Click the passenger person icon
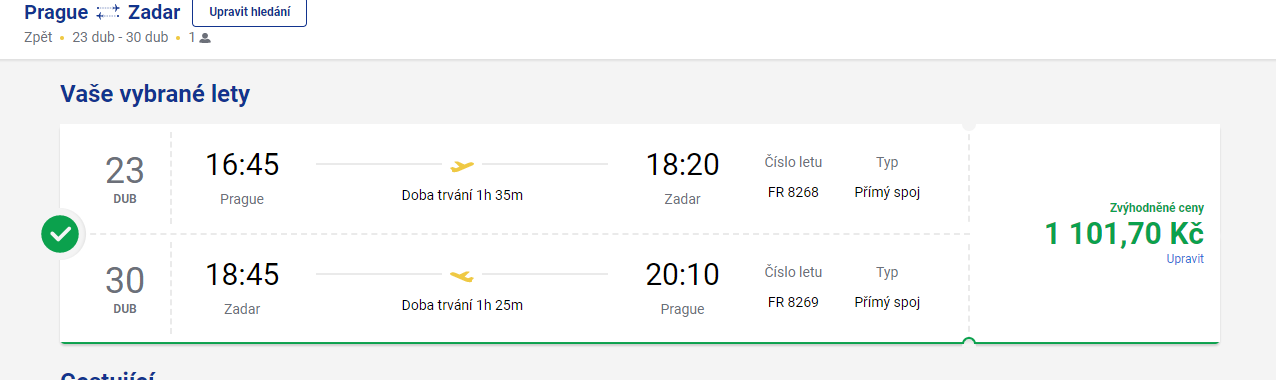The image size is (1276, 380). click(x=205, y=38)
